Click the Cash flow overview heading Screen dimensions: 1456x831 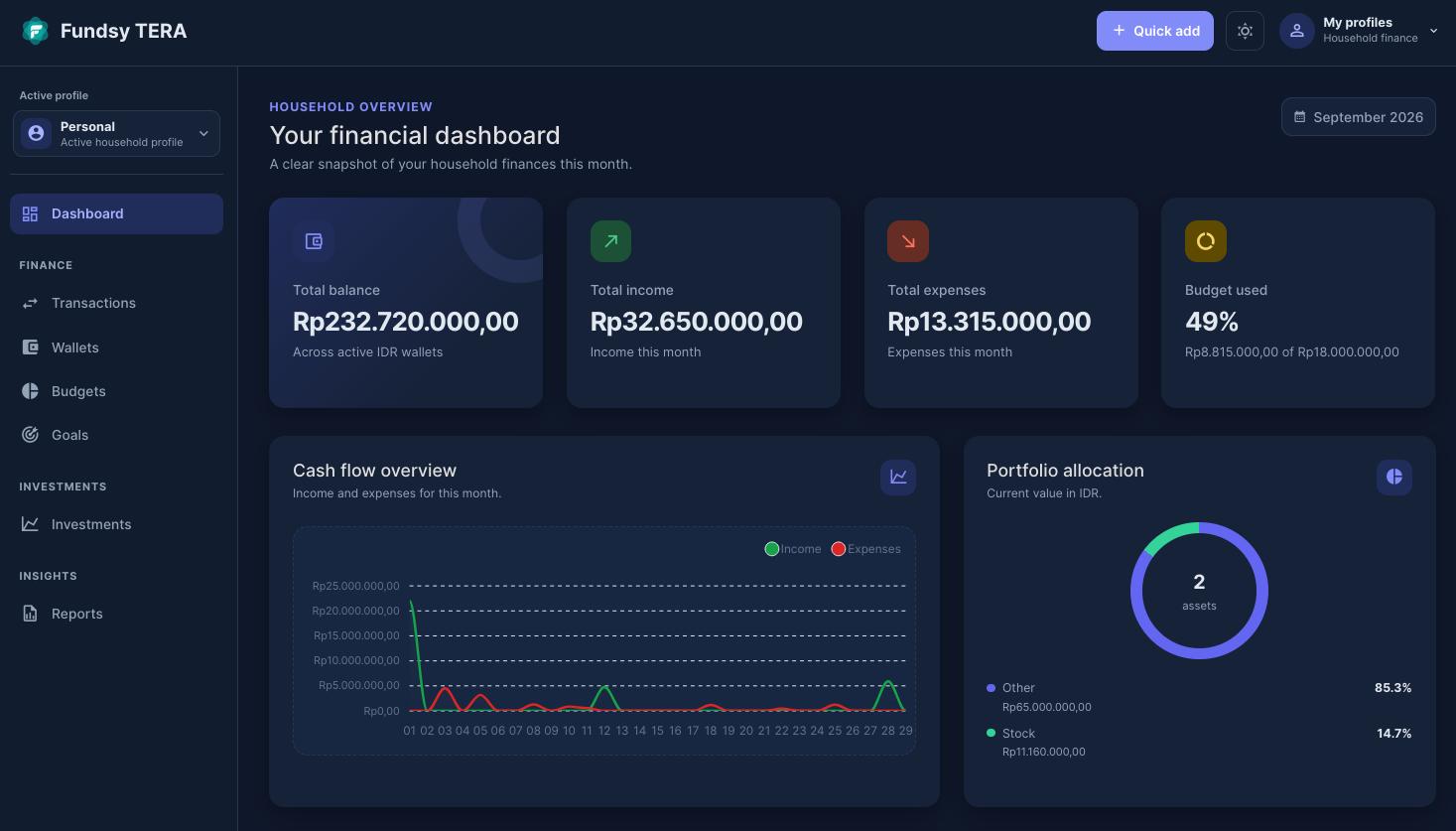coord(374,471)
